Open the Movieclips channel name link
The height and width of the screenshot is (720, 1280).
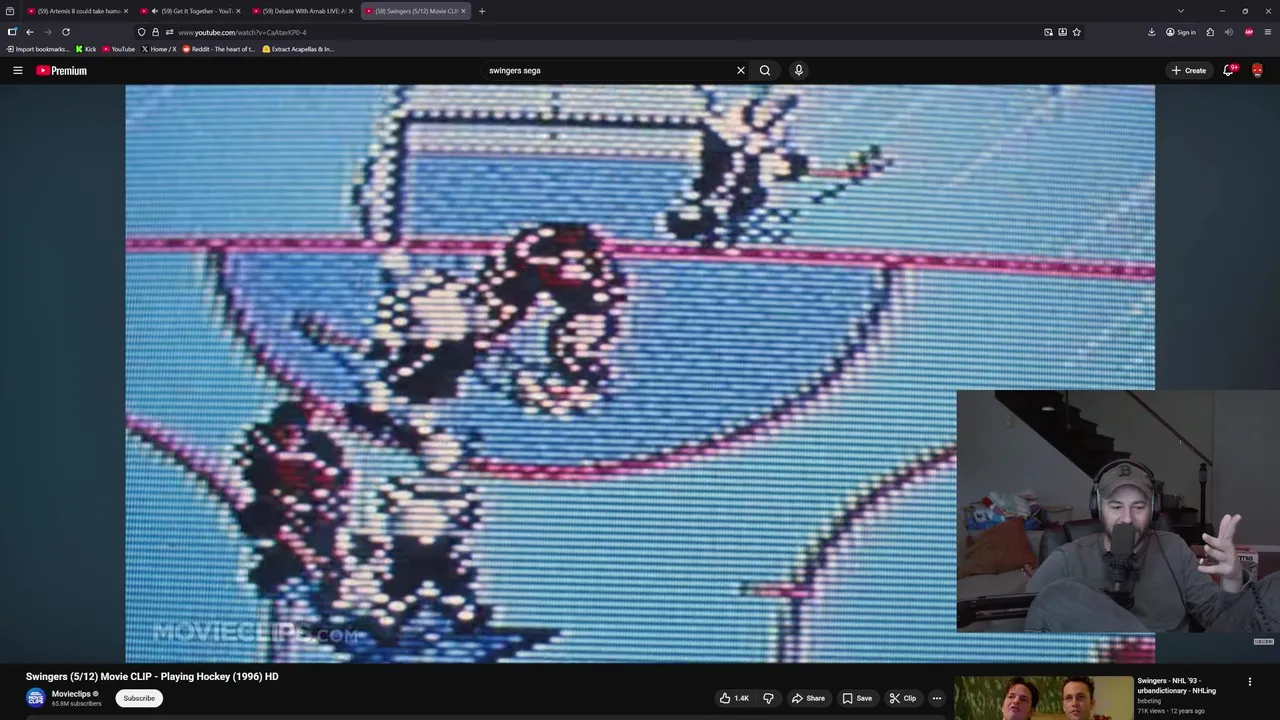[71, 693]
